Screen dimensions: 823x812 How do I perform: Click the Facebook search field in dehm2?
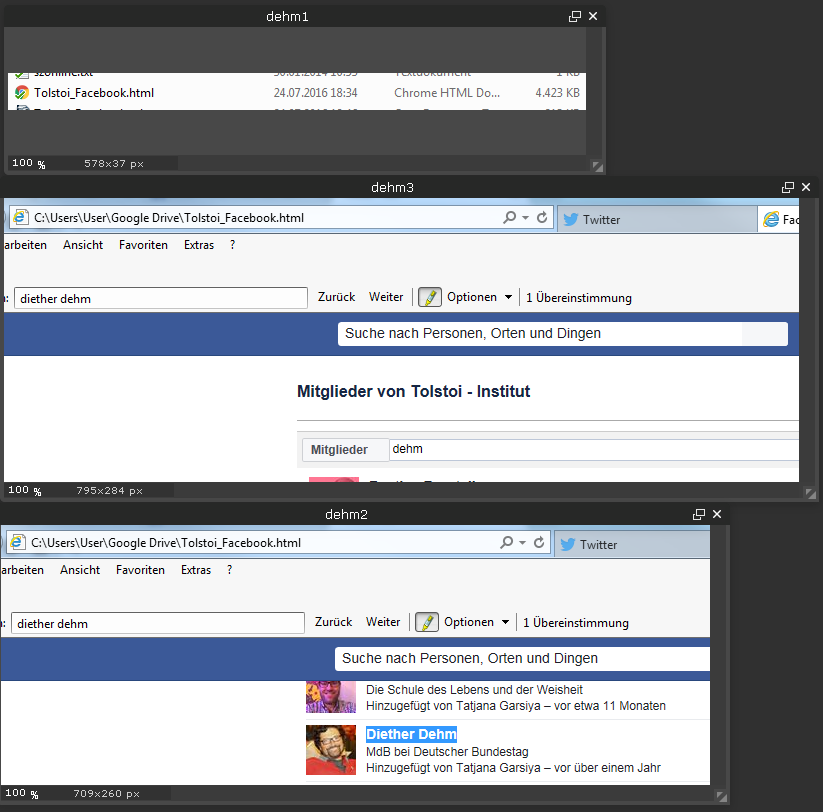pyautogui.click(x=522, y=659)
